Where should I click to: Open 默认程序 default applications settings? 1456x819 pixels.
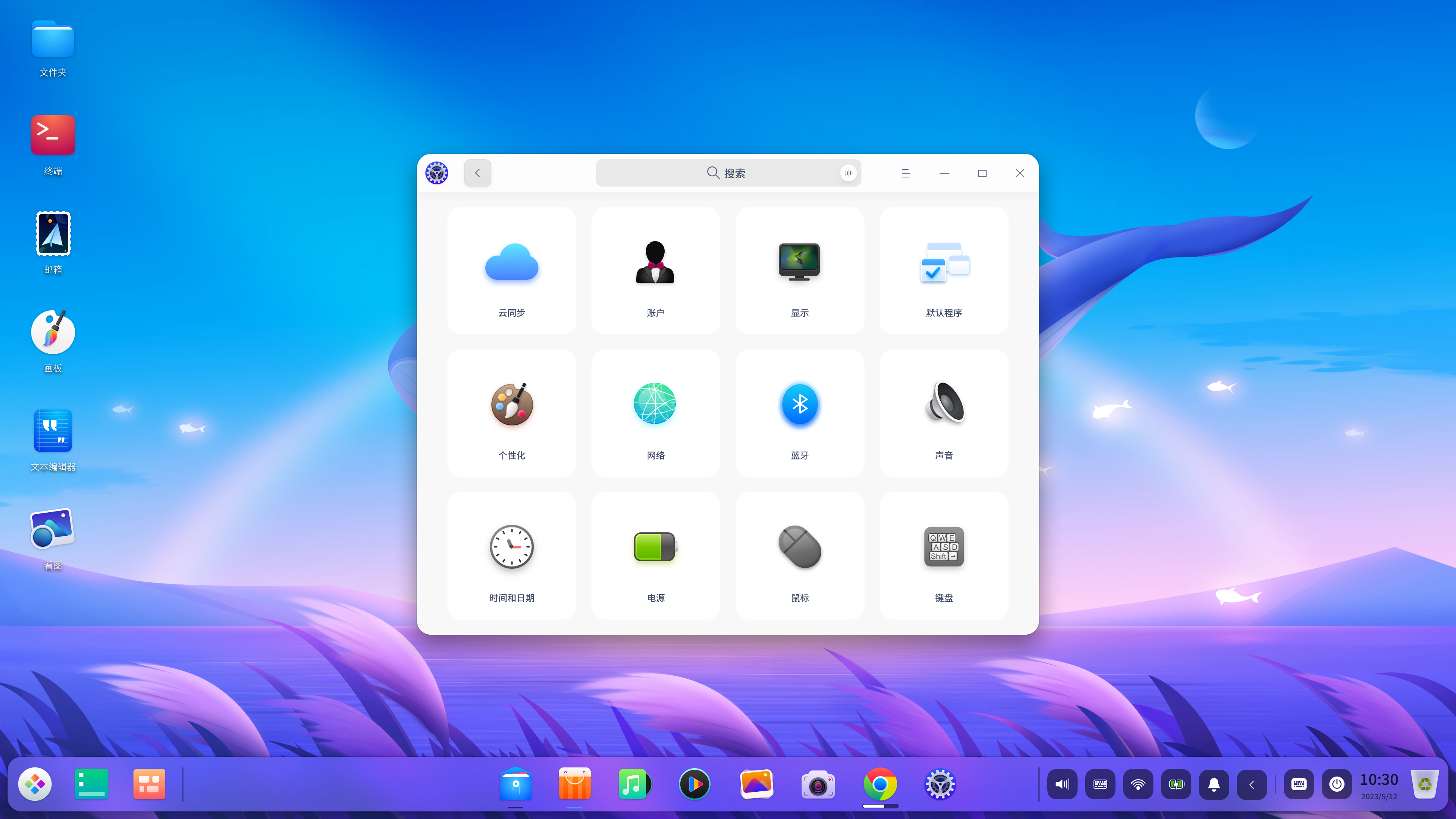point(943,271)
